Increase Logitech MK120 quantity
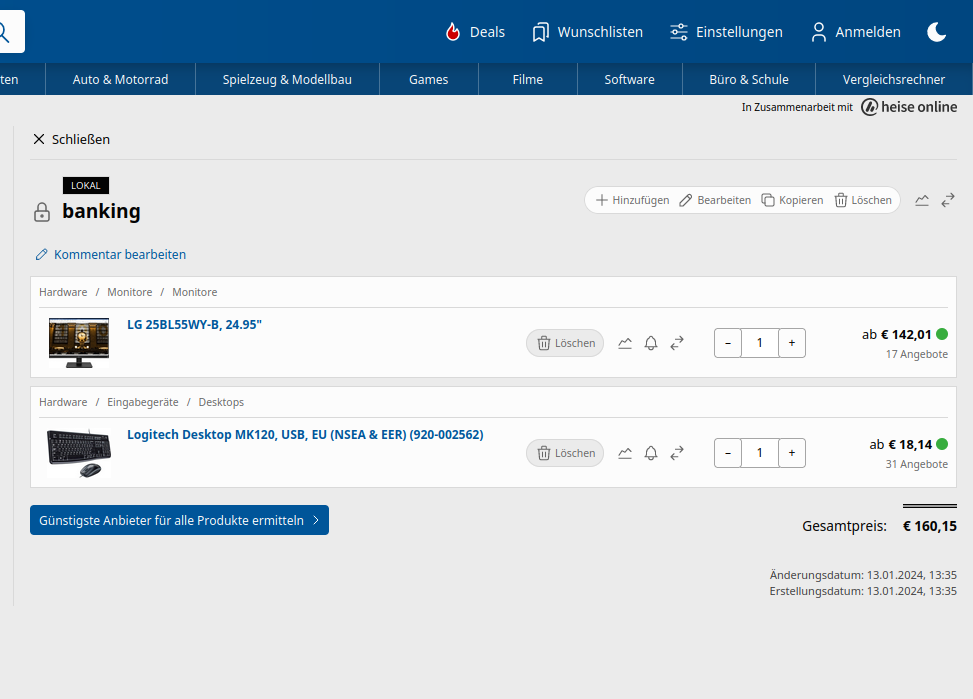 (792, 453)
